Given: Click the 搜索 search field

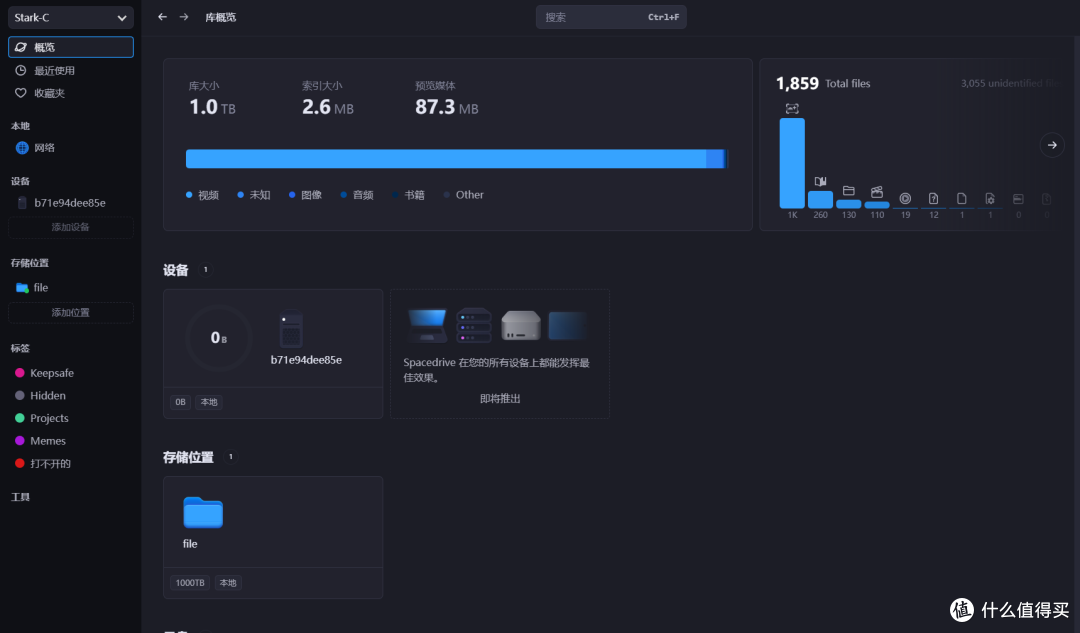Looking at the screenshot, I should (611, 17).
